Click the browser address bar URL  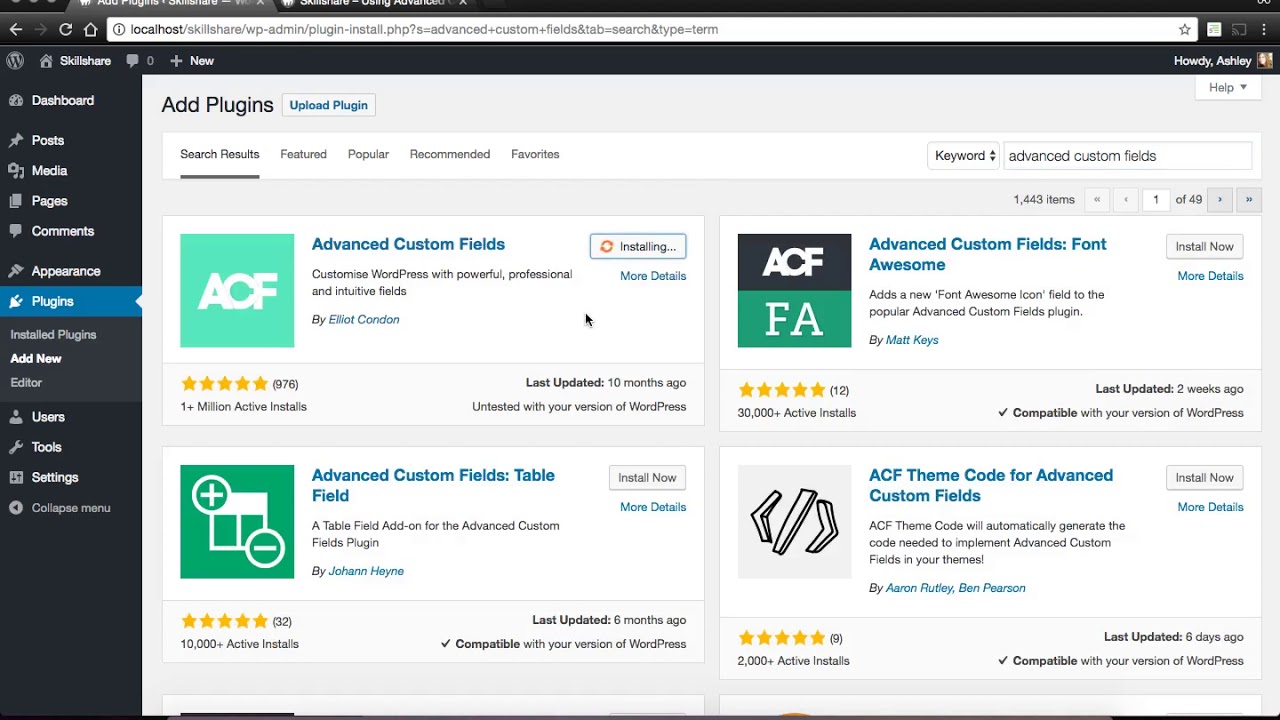[x=424, y=29]
